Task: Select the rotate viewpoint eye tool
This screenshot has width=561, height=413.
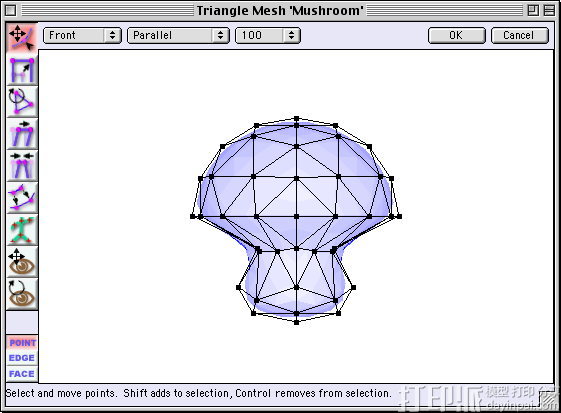Action: [22, 294]
